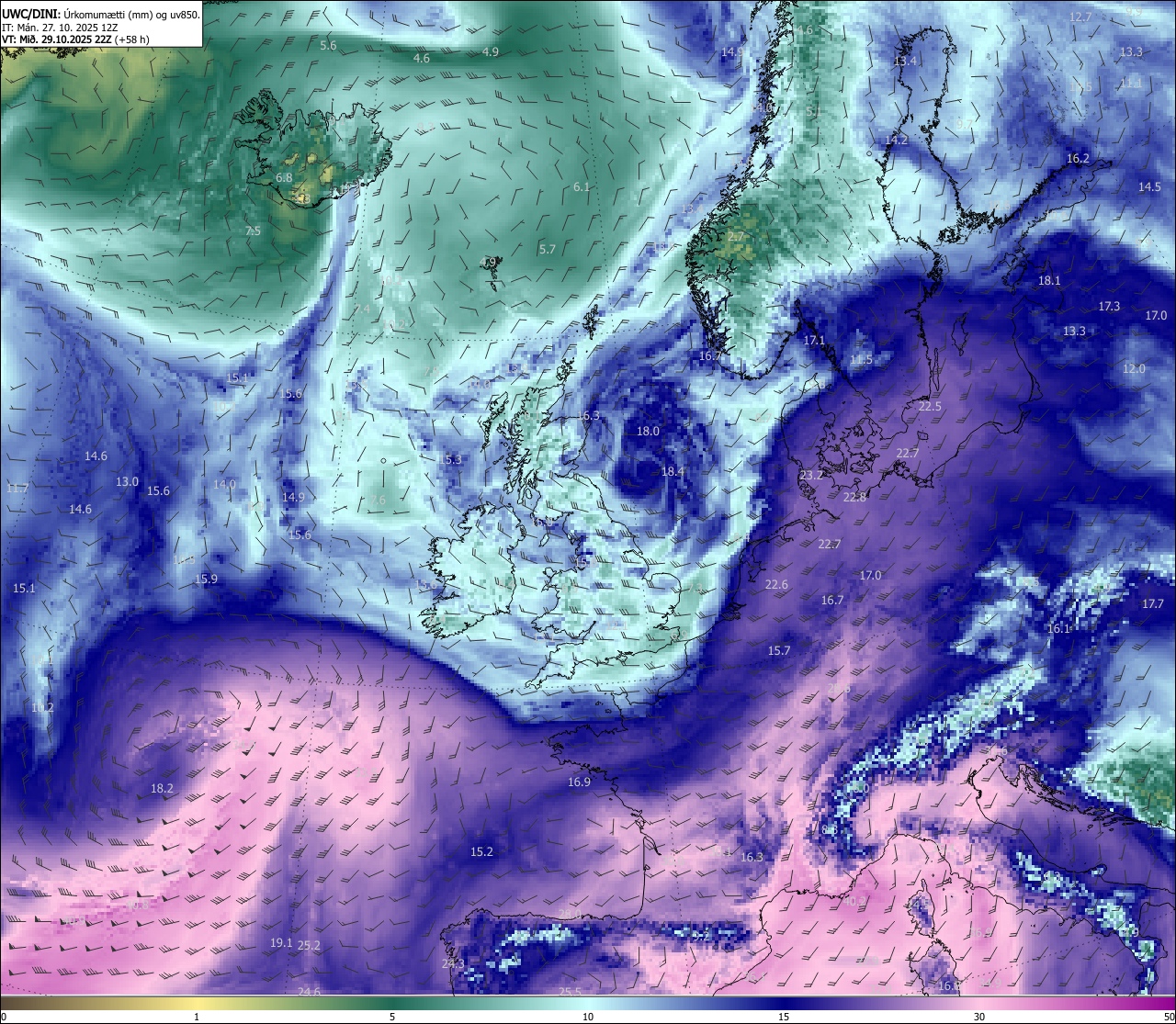Click the 15.9 value label

click(206, 580)
